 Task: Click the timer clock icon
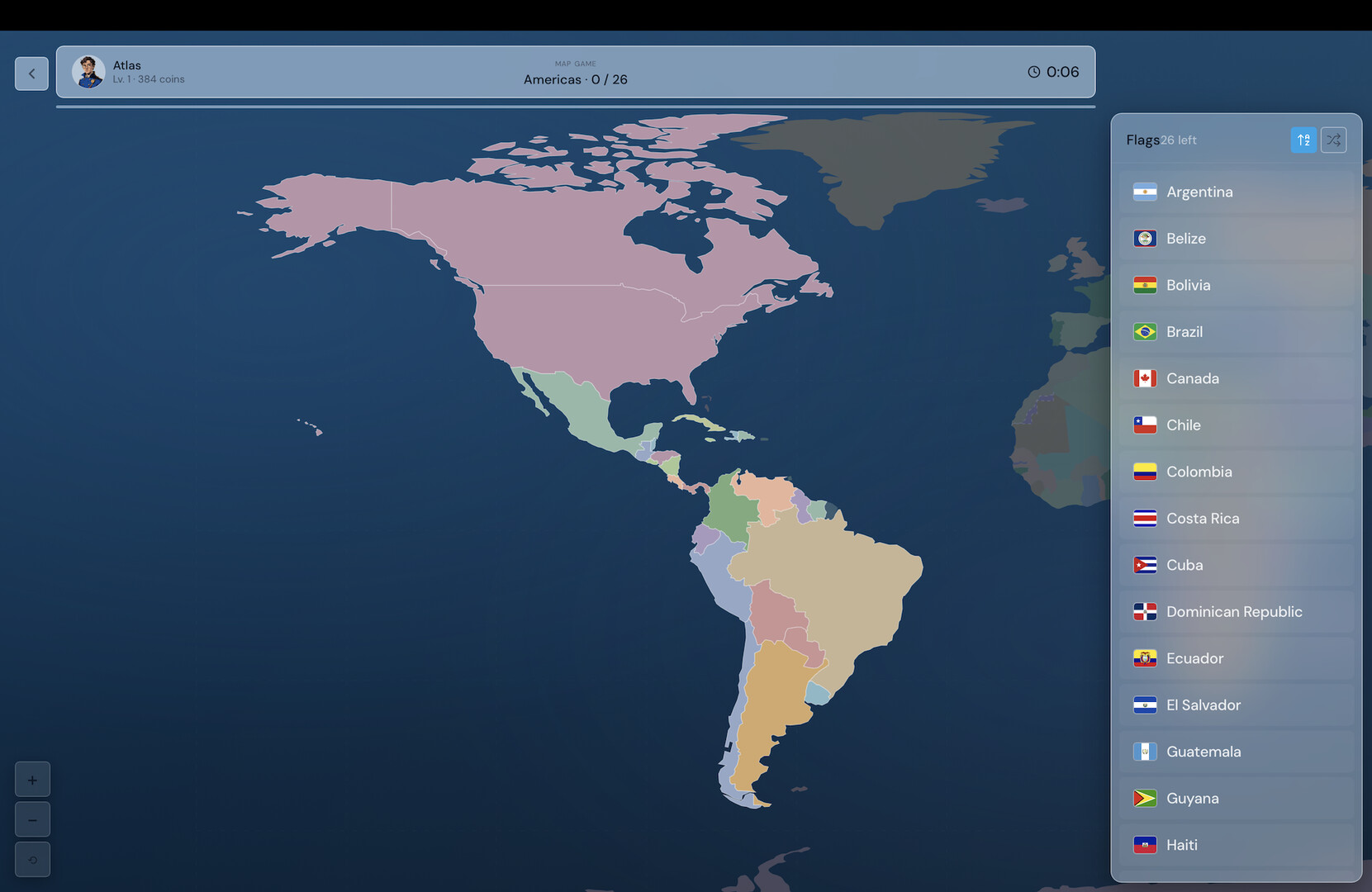pos(1033,72)
